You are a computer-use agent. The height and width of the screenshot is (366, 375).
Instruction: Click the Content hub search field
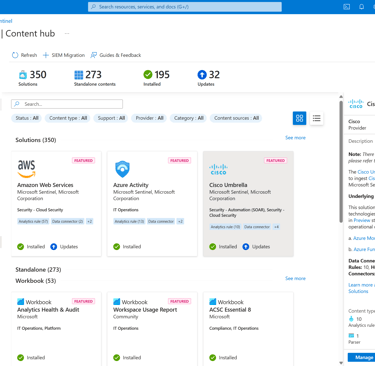coord(67,104)
